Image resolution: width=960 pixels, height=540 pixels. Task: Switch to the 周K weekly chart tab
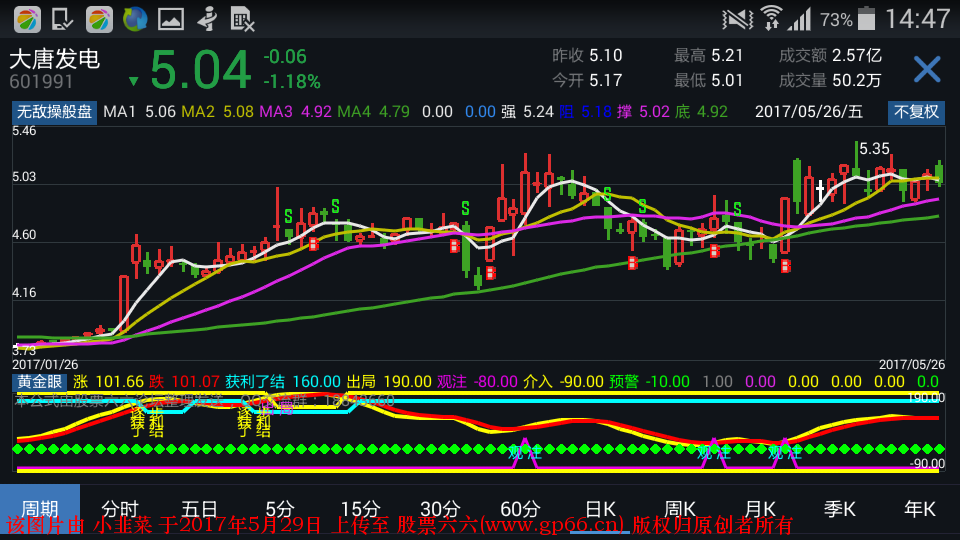tap(680, 508)
